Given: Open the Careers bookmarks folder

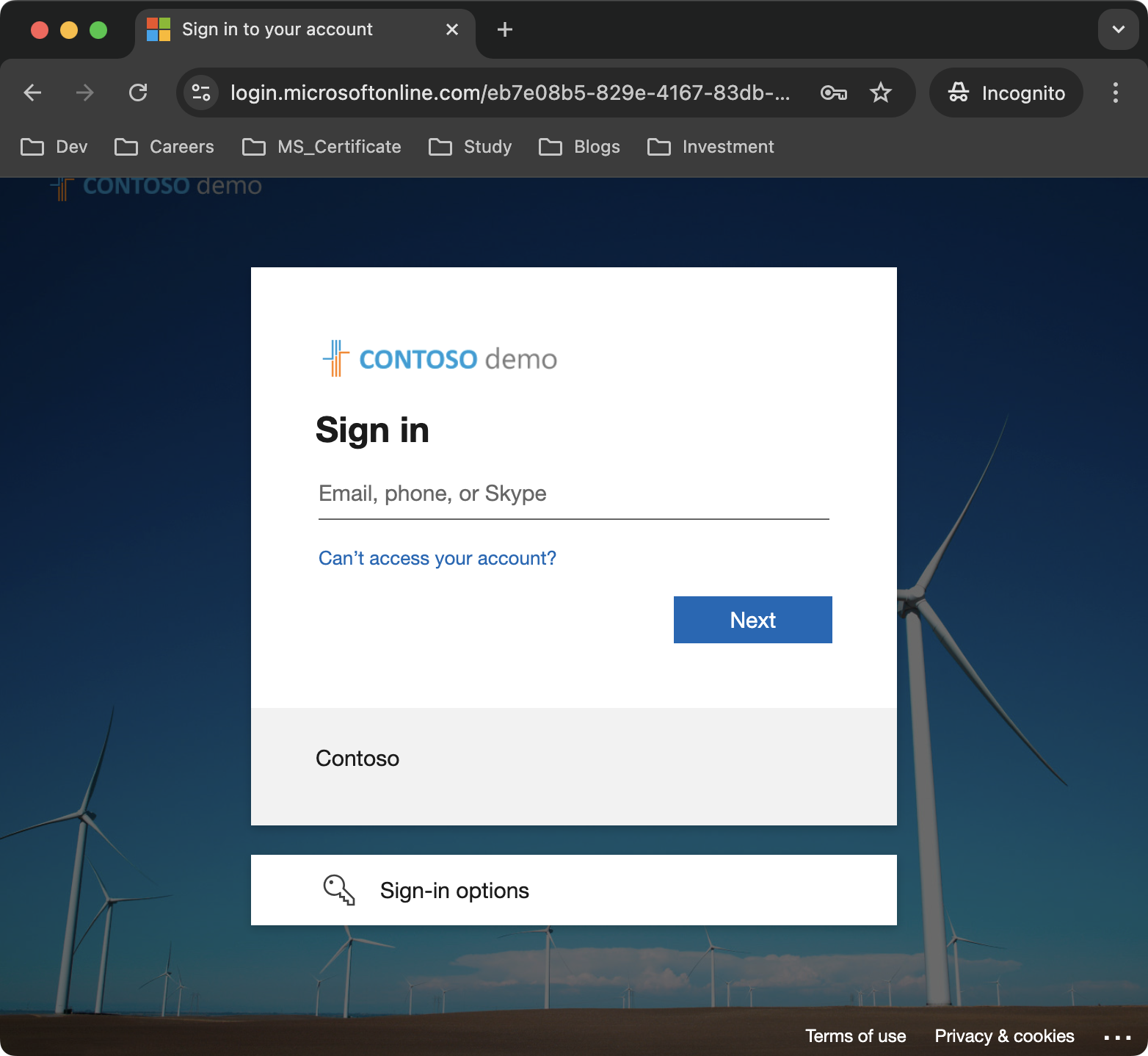Looking at the screenshot, I should pyautogui.click(x=164, y=147).
